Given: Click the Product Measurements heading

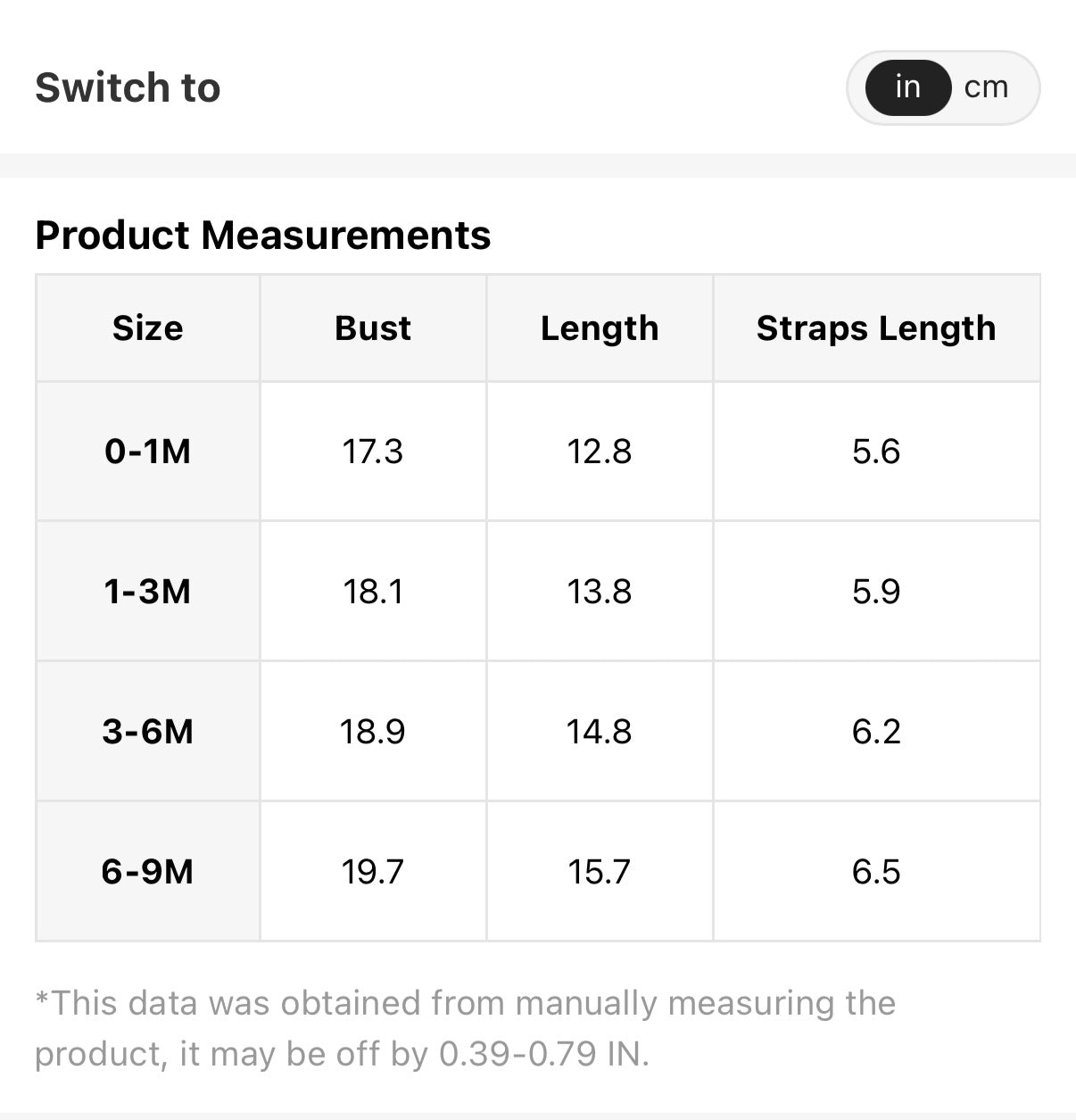Looking at the screenshot, I should (262, 236).
